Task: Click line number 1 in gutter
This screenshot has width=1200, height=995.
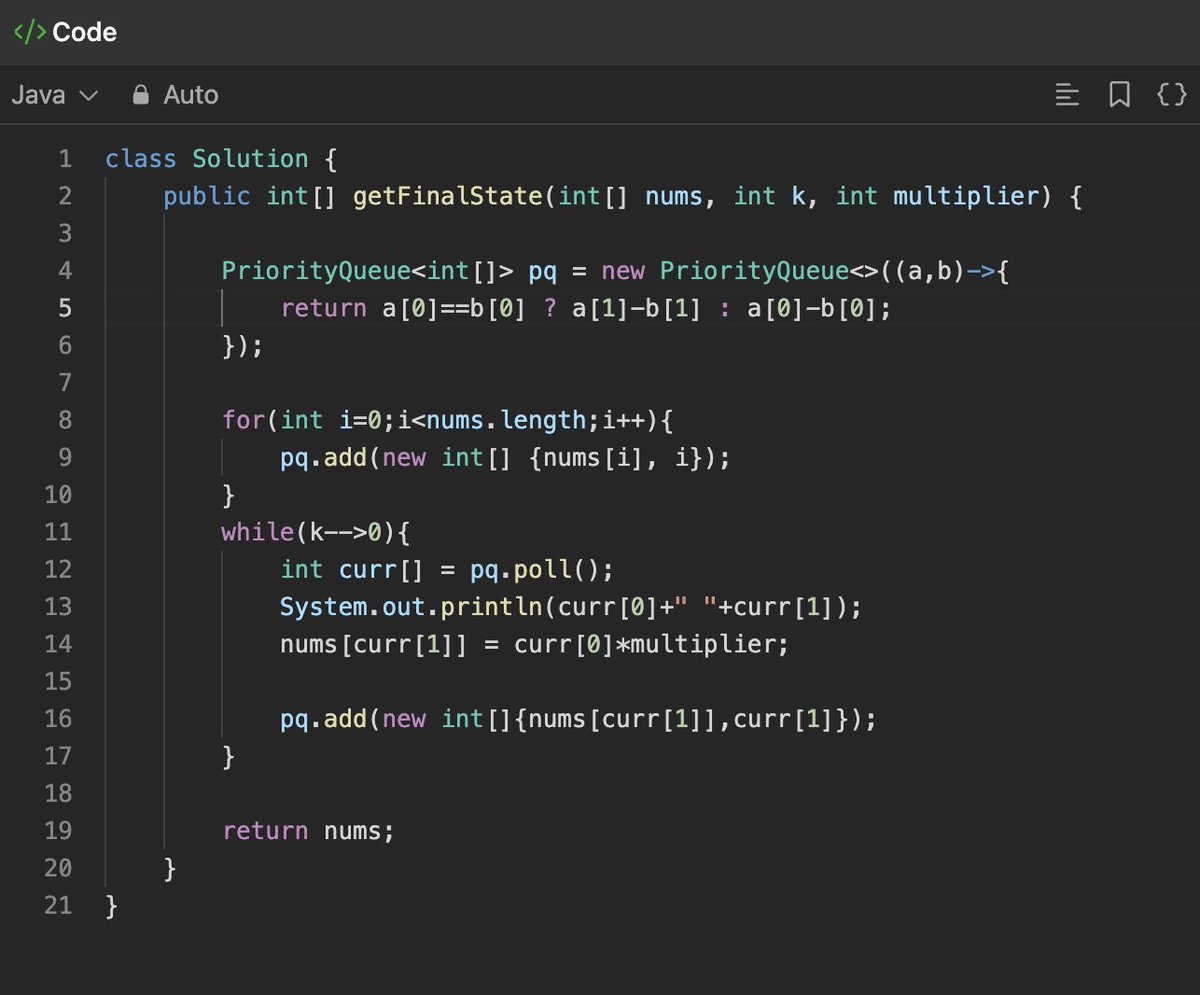Action: (65, 159)
